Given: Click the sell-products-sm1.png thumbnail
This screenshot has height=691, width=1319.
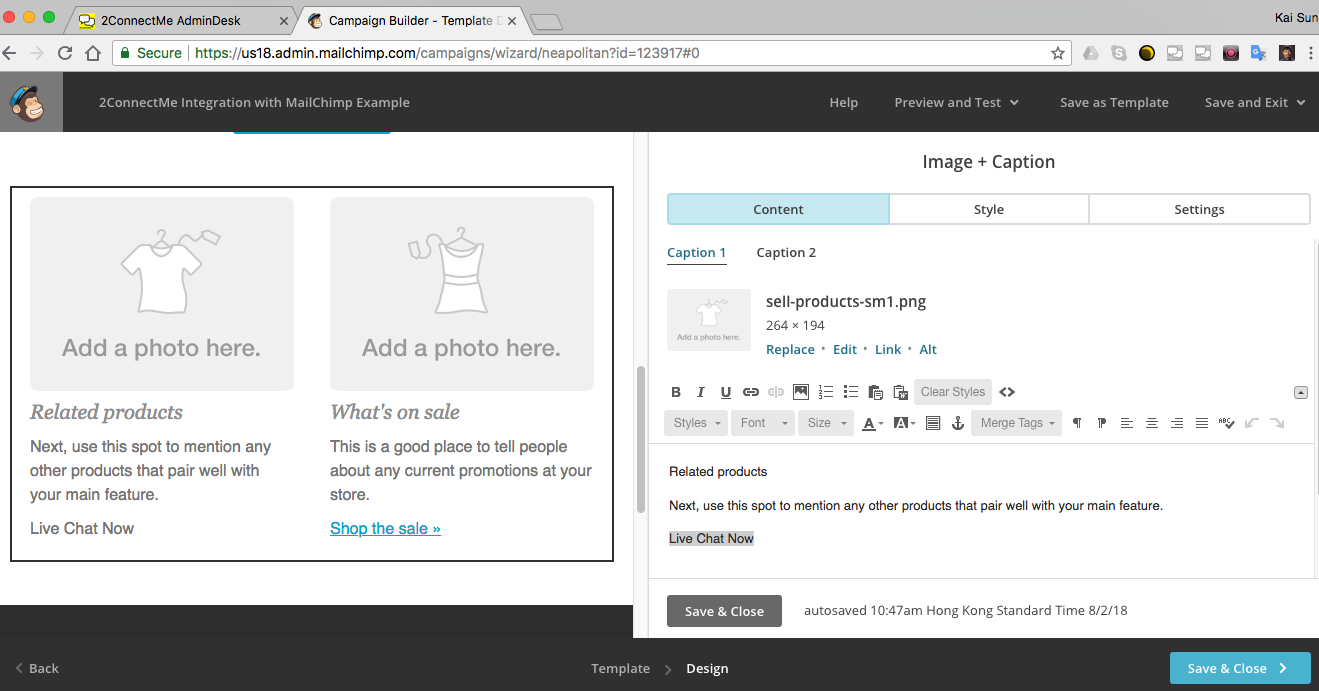Looking at the screenshot, I should click(x=709, y=320).
